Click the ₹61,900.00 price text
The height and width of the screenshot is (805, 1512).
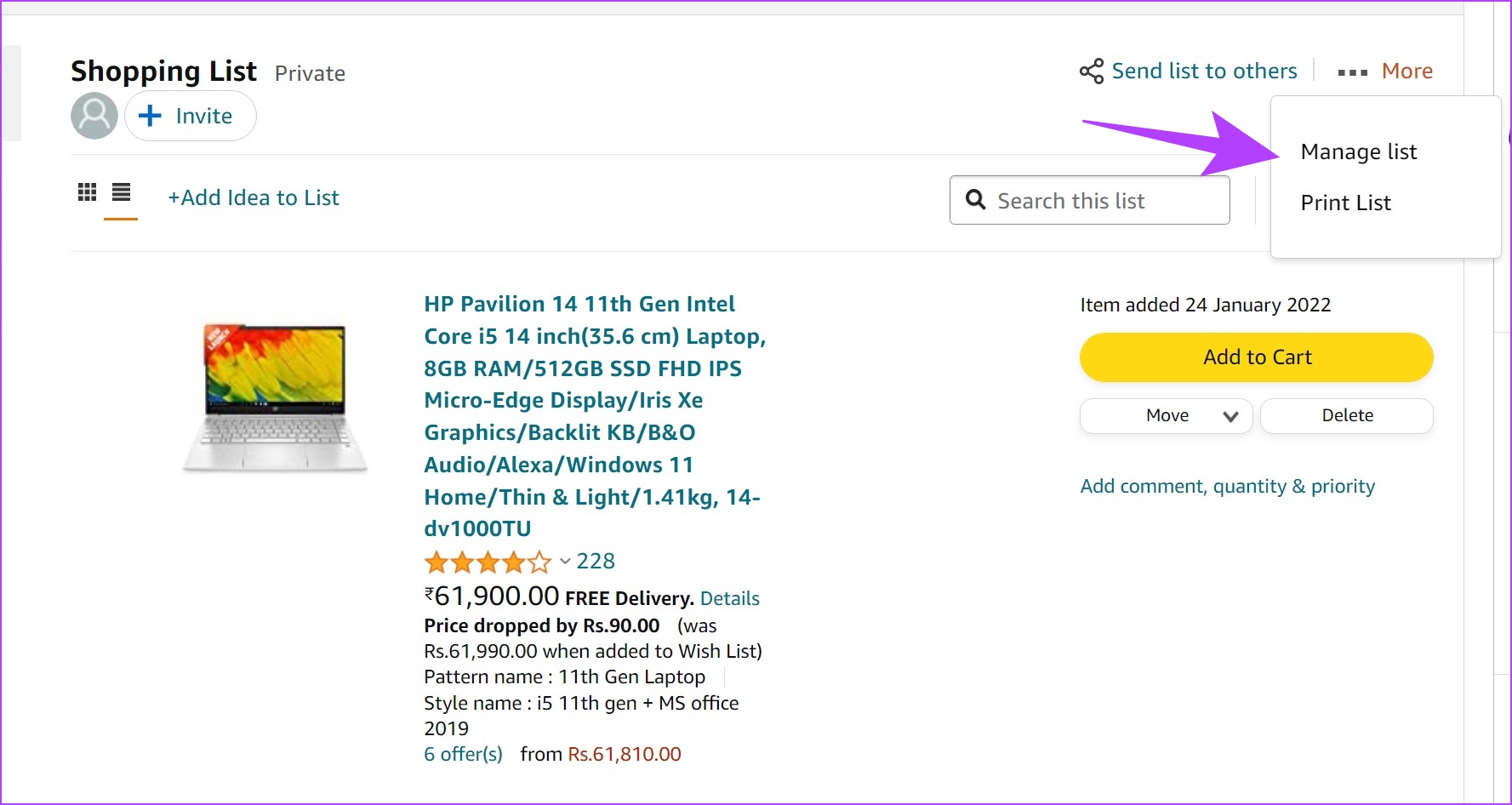point(492,597)
